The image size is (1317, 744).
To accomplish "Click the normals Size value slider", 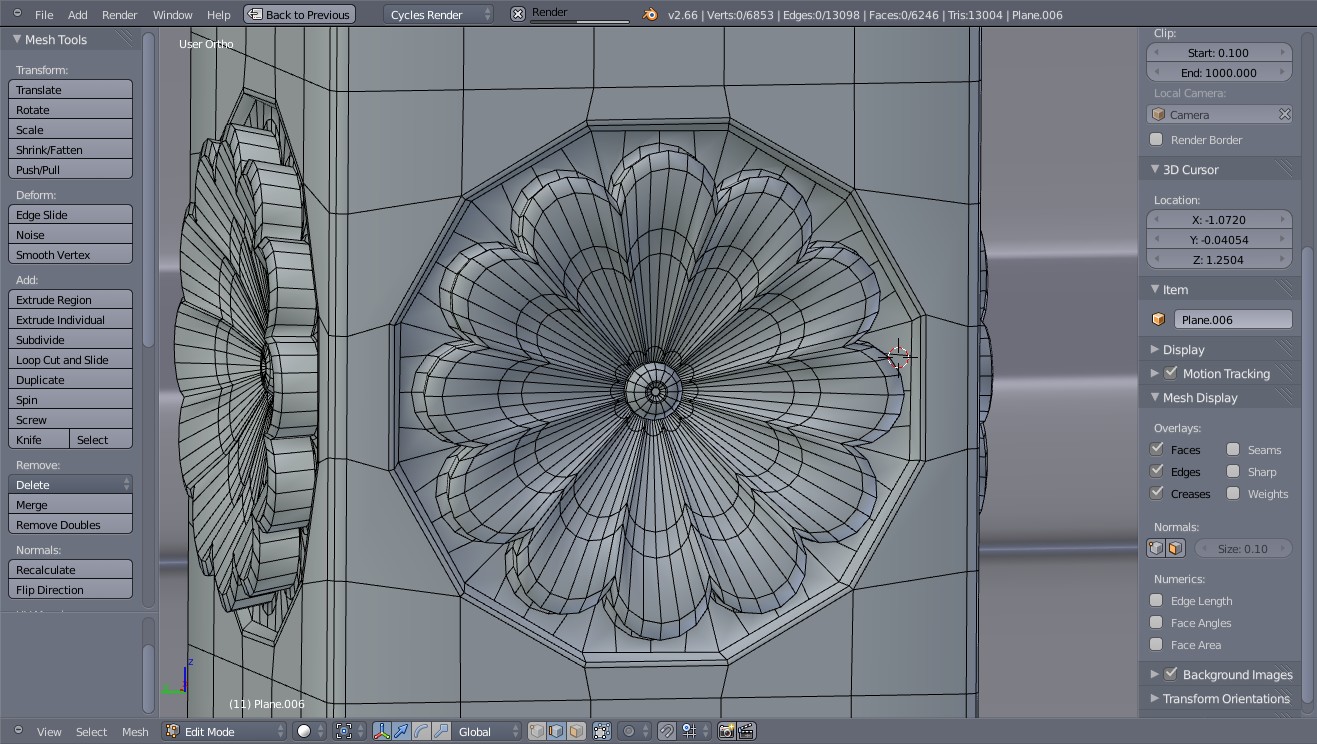I will point(1242,548).
